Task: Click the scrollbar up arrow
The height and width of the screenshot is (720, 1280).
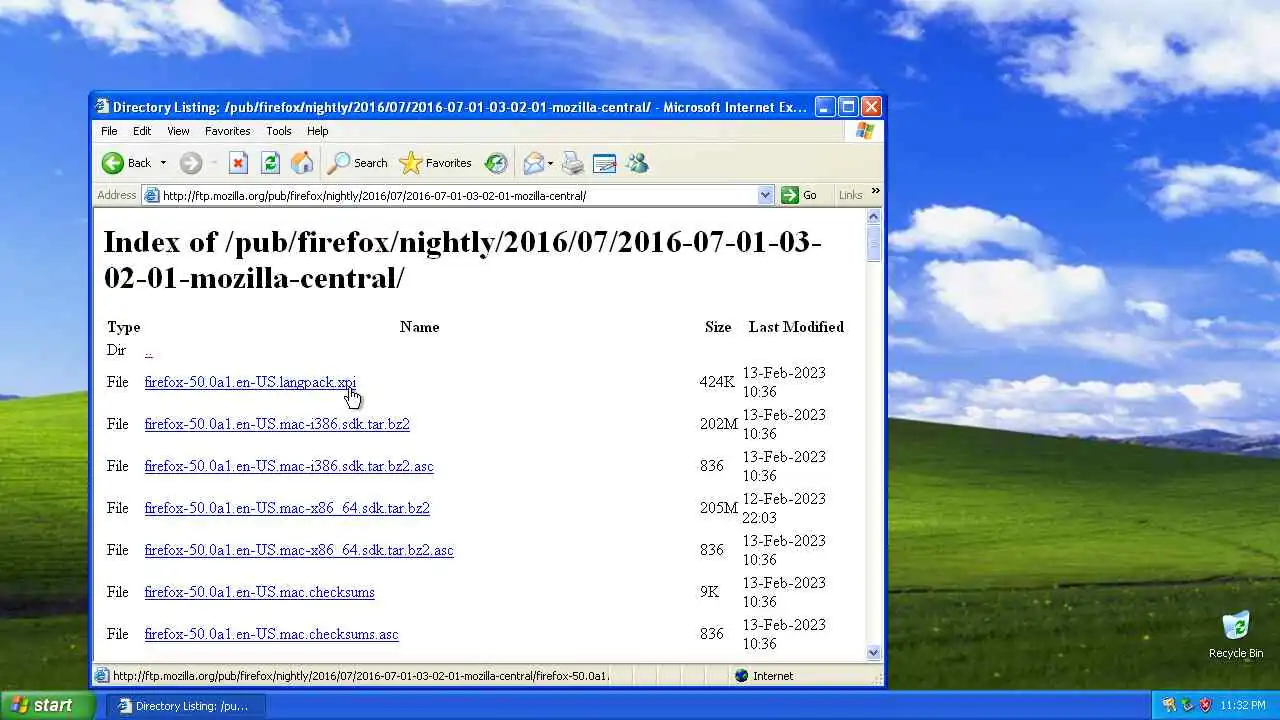Action: [874, 217]
